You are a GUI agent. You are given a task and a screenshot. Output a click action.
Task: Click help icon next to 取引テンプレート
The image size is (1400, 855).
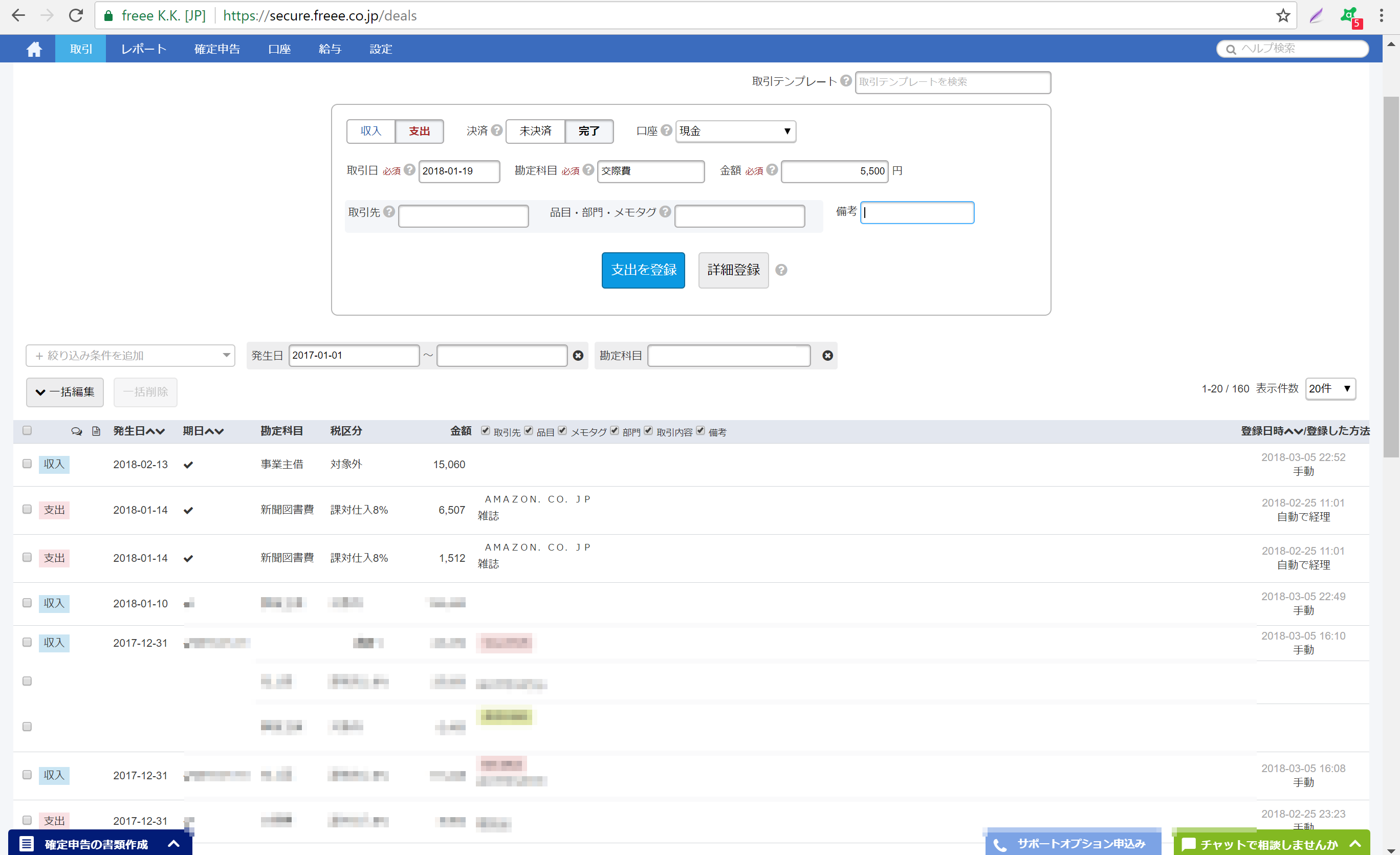coord(845,81)
